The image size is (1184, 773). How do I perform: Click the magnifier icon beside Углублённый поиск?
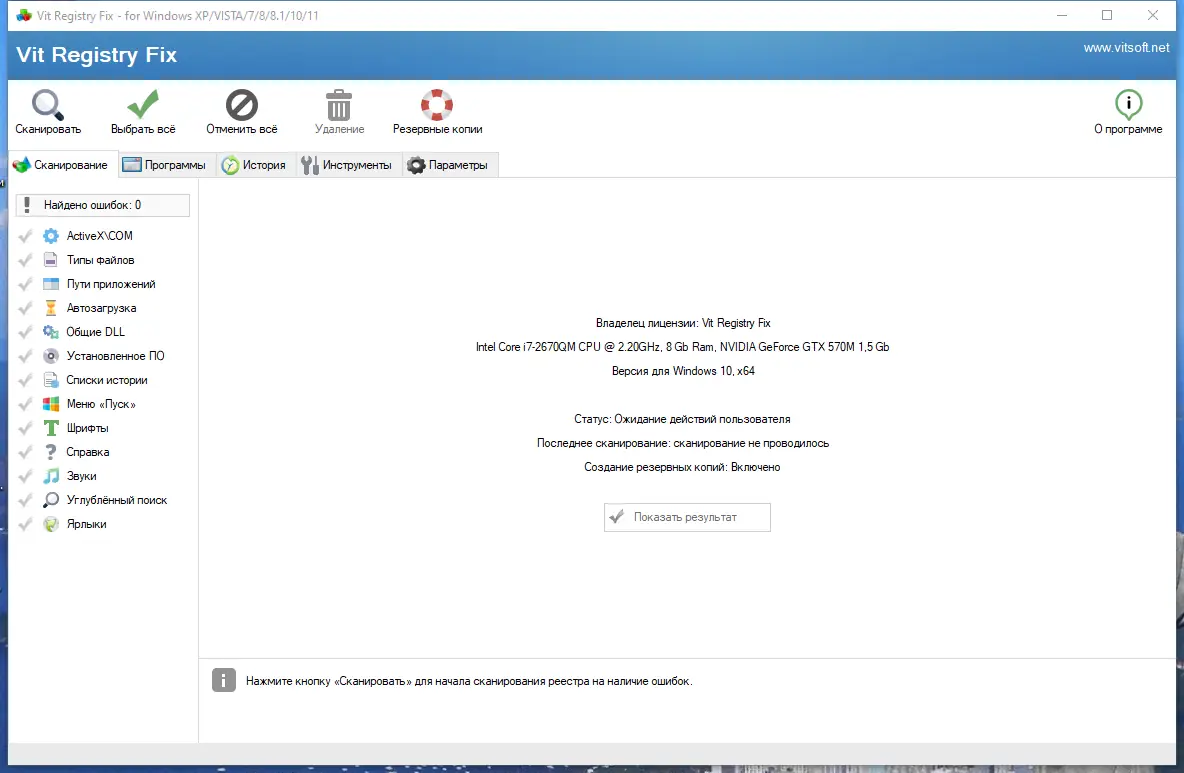50,499
